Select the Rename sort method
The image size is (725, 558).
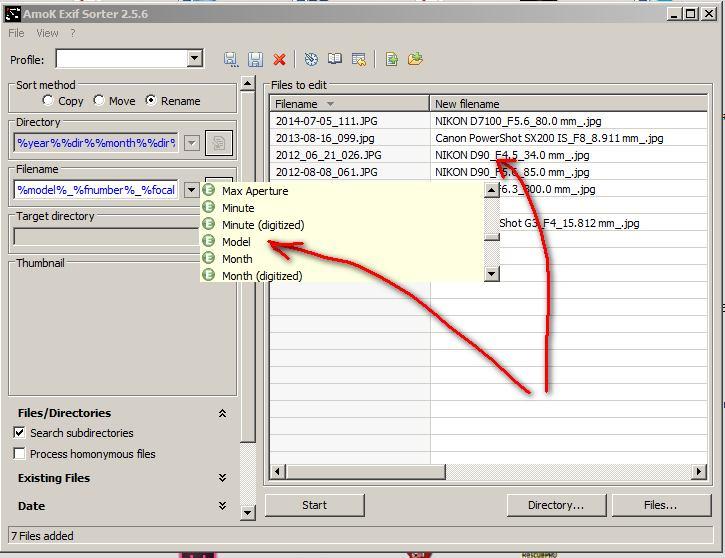151,100
